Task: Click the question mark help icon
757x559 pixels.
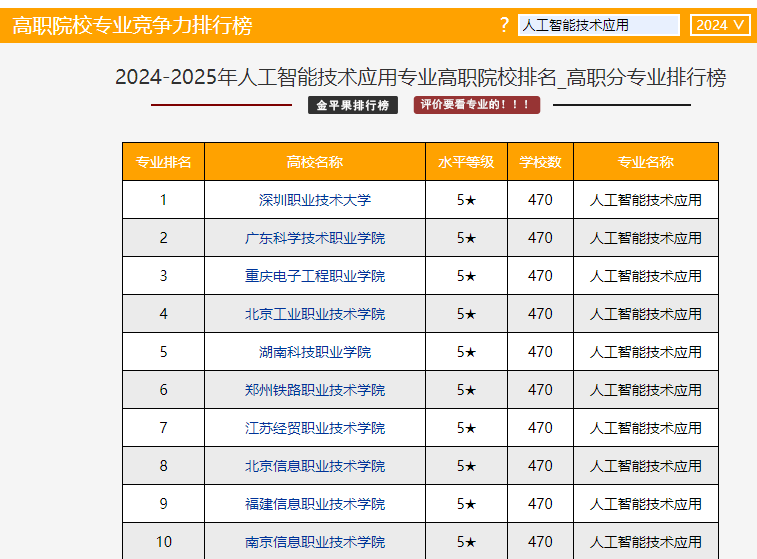Action: [x=504, y=25]
